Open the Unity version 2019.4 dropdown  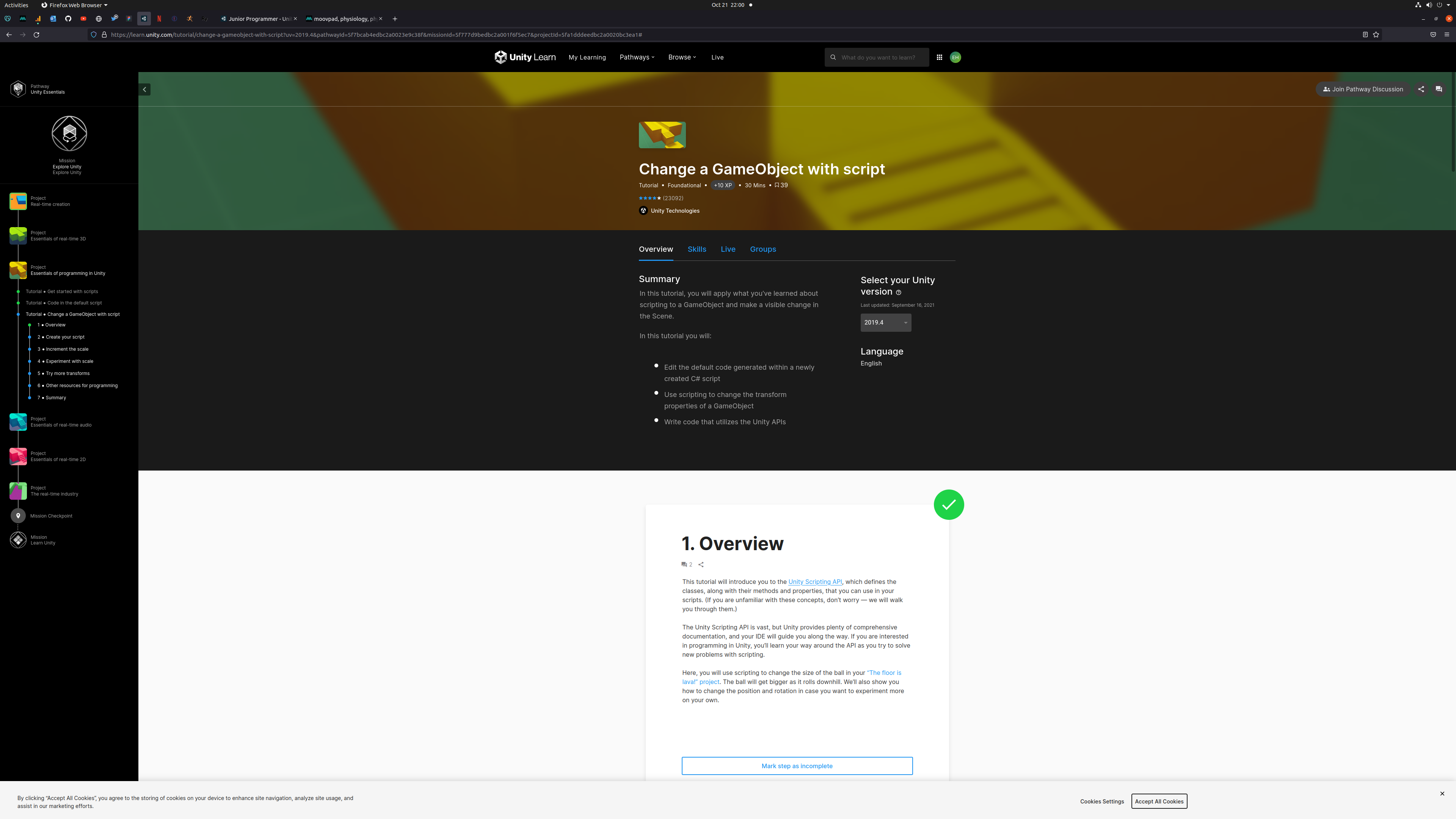[886, 323]
